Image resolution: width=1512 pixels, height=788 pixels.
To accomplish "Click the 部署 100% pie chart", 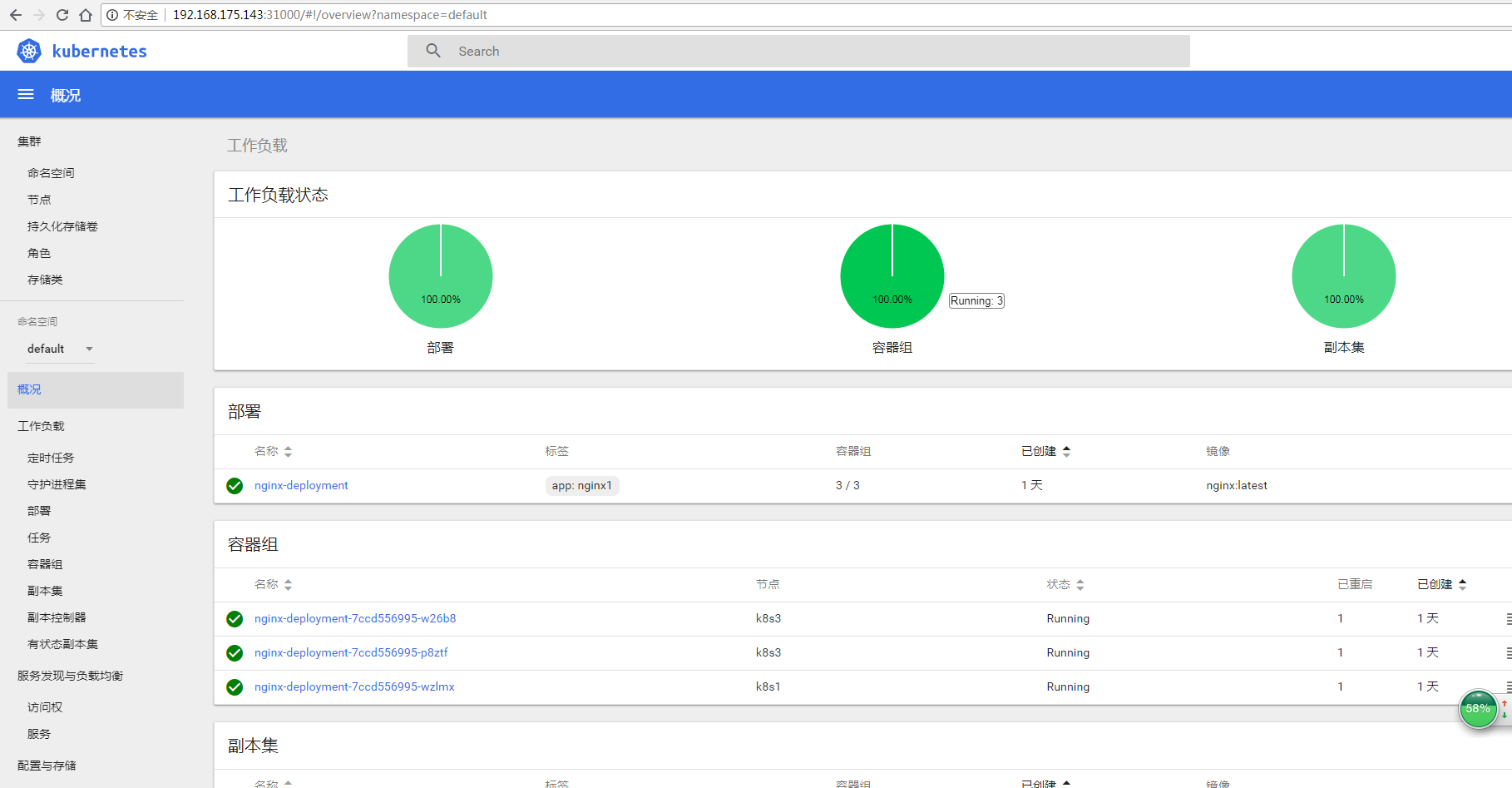I will coord(441,276).
